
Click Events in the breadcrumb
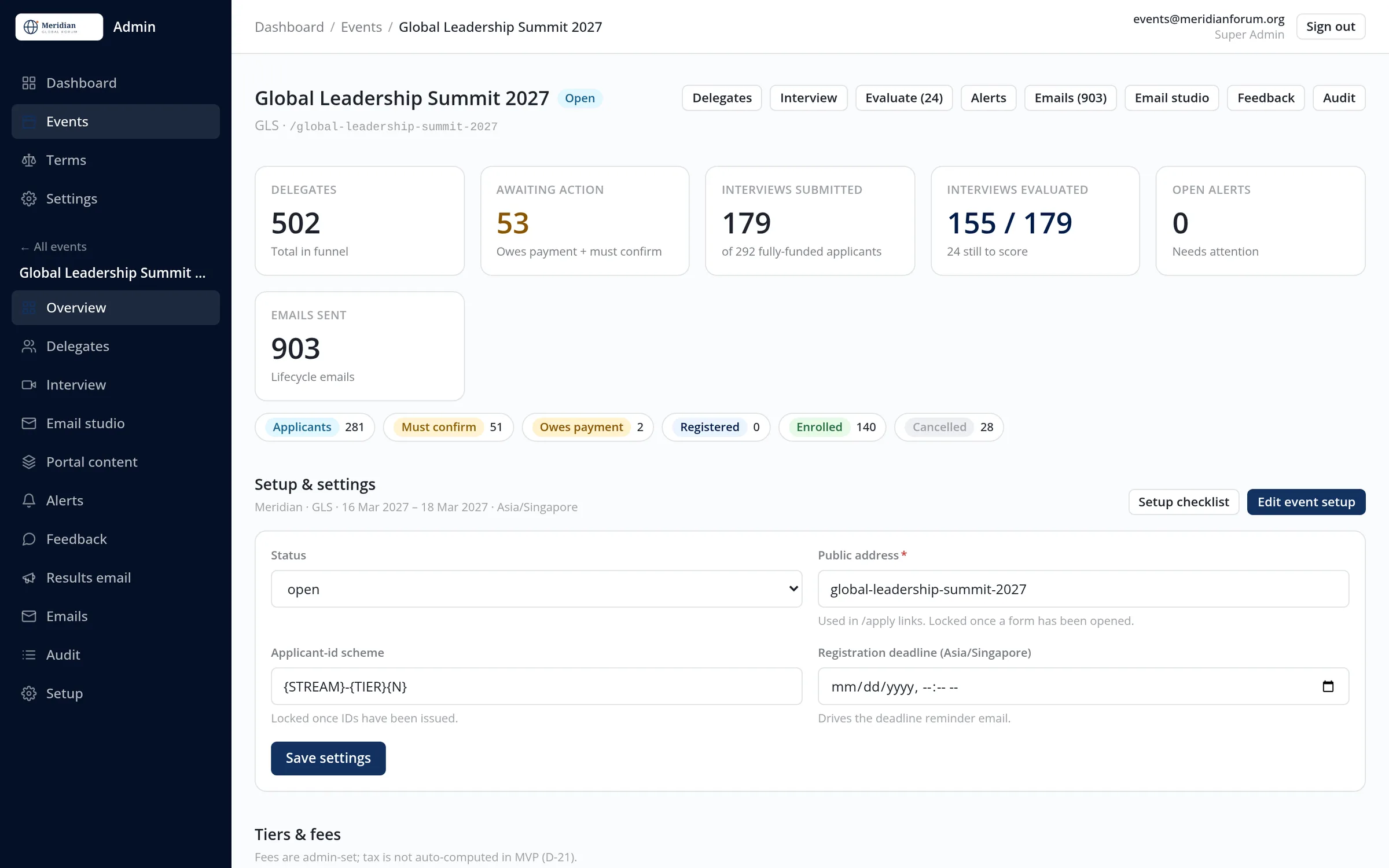point(361,27)
